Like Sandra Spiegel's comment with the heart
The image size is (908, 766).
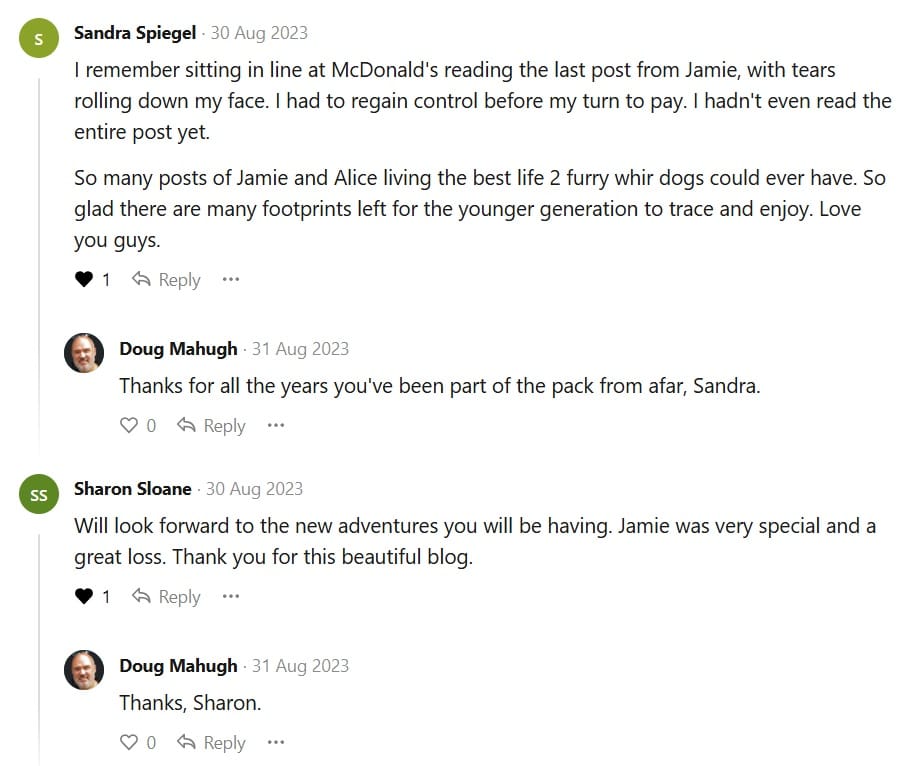pyautogui.click(x=84, y=280)
